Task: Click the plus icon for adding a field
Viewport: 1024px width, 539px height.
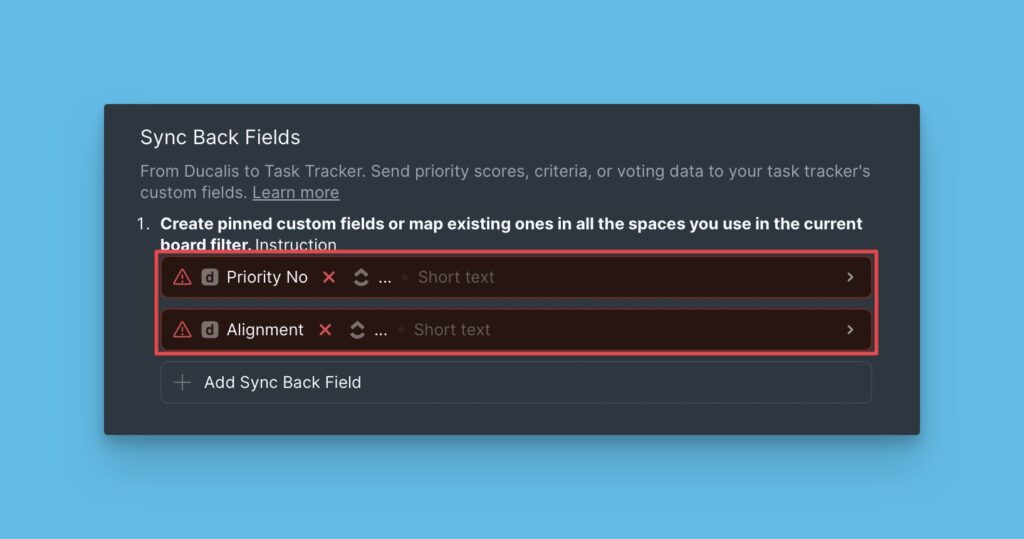Action: tap(182, 382)
